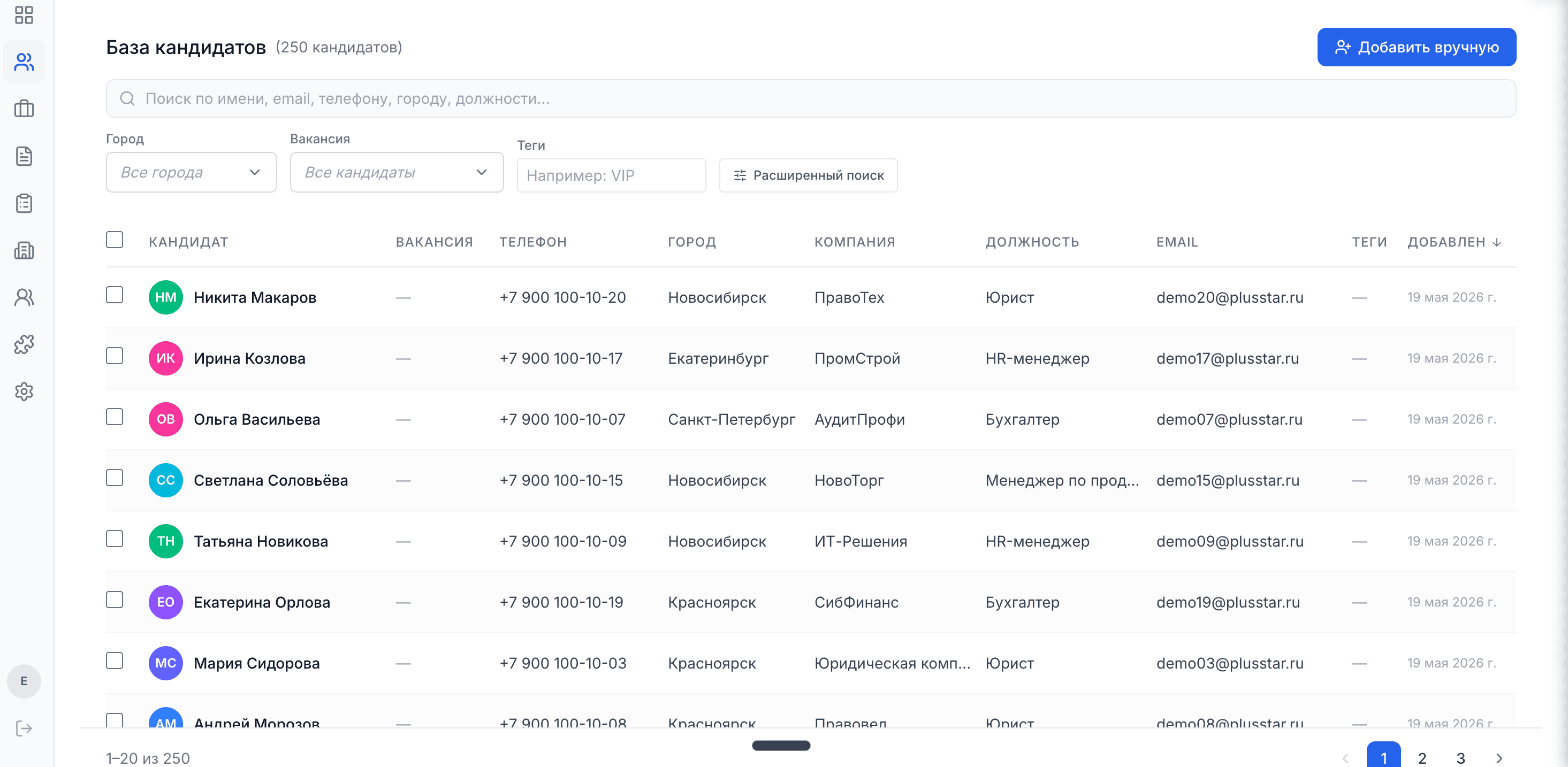The height and width of the screenshot is (767, 1568).
Task: Click the logout icon in sidebar
Action: [24, 728]
